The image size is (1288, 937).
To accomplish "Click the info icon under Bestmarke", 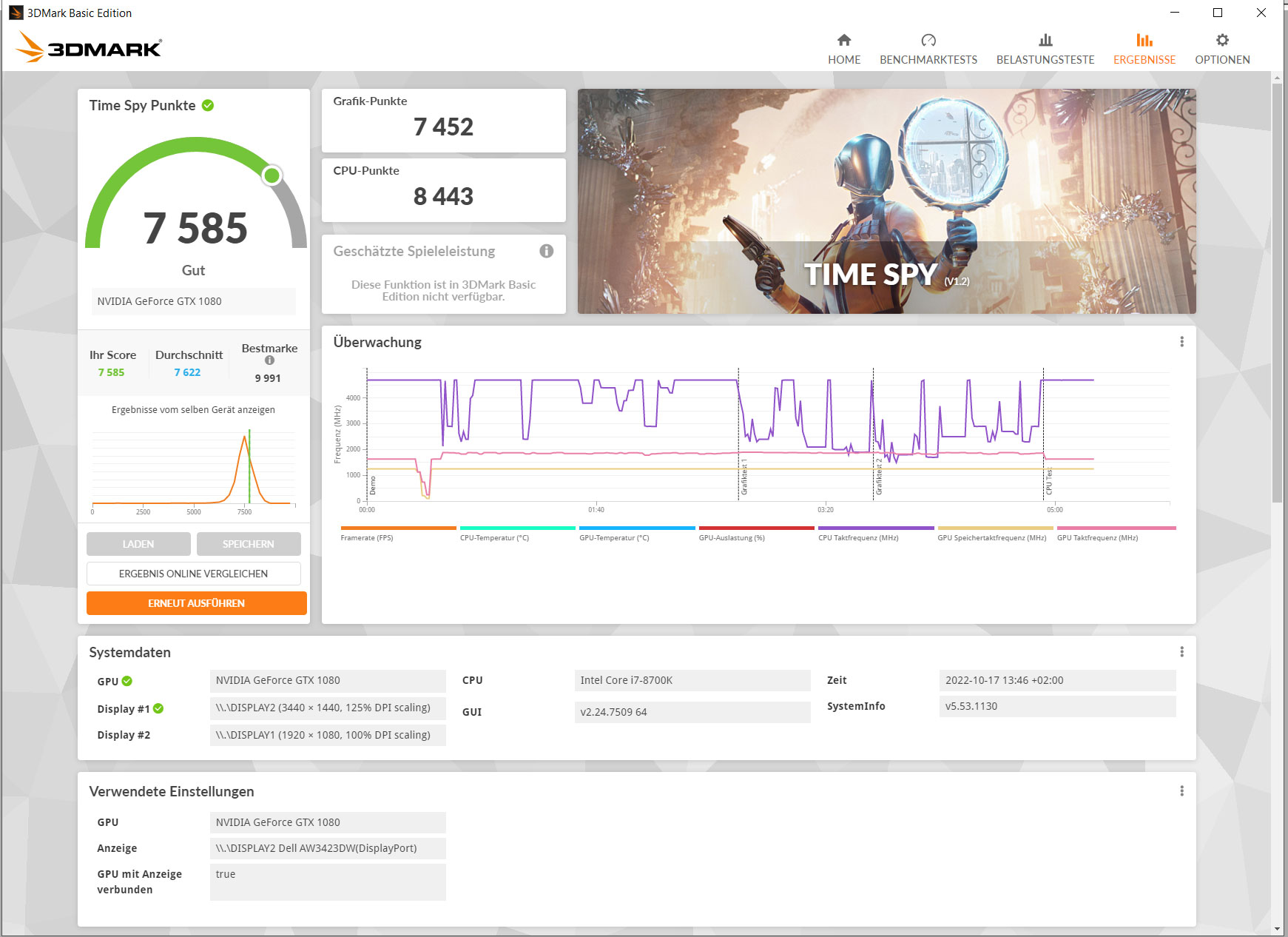I will 269,360.
